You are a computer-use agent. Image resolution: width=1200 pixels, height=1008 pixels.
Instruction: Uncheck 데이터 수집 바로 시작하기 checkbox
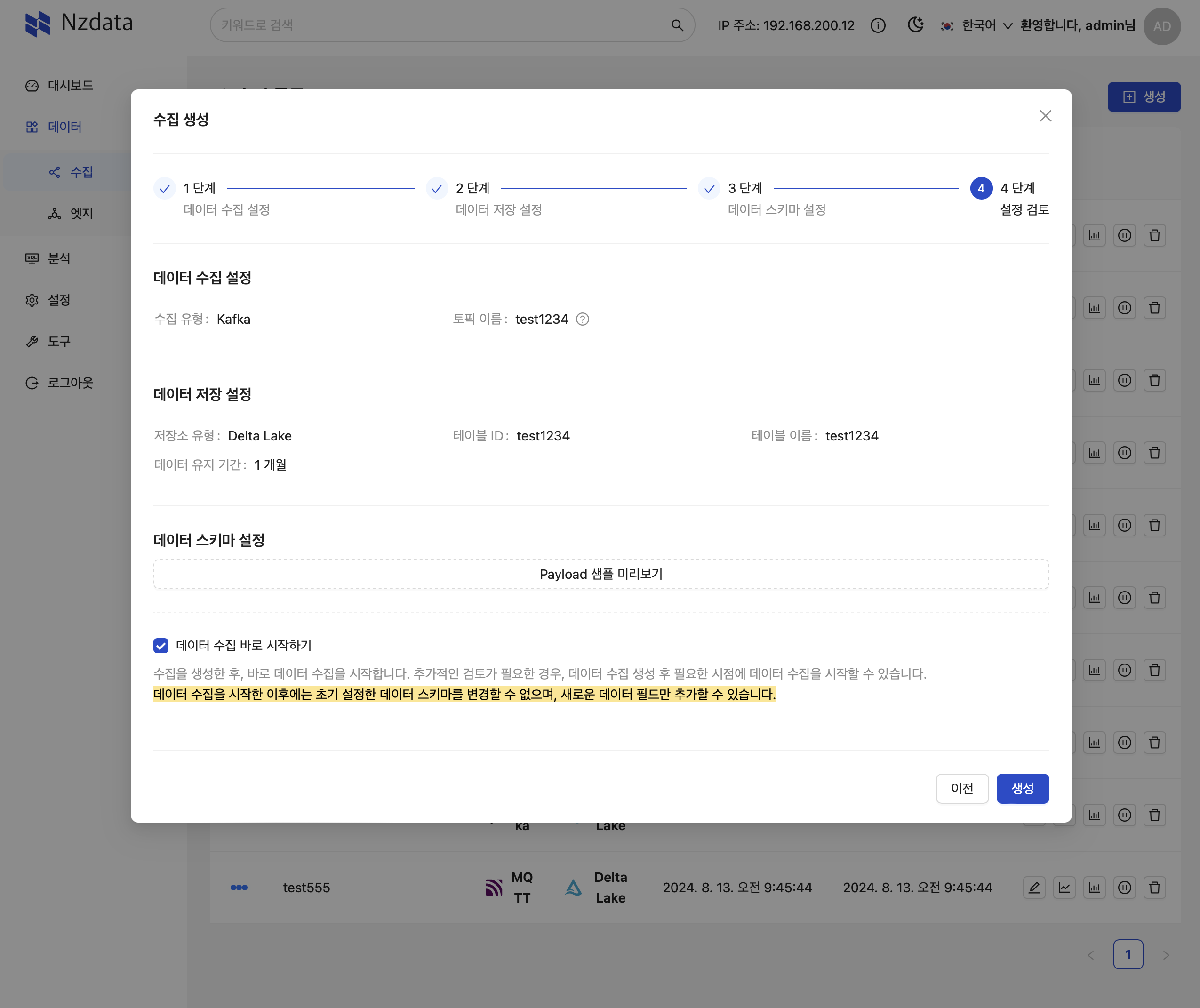(161, 646)
